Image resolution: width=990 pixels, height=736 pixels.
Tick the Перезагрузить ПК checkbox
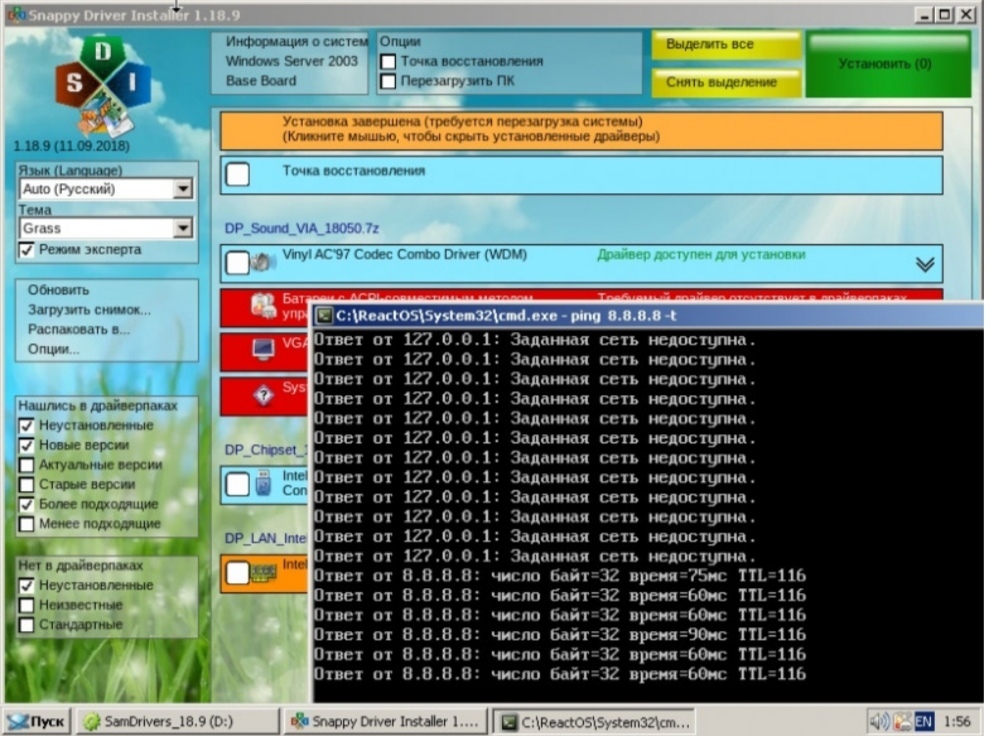[388, 81]
